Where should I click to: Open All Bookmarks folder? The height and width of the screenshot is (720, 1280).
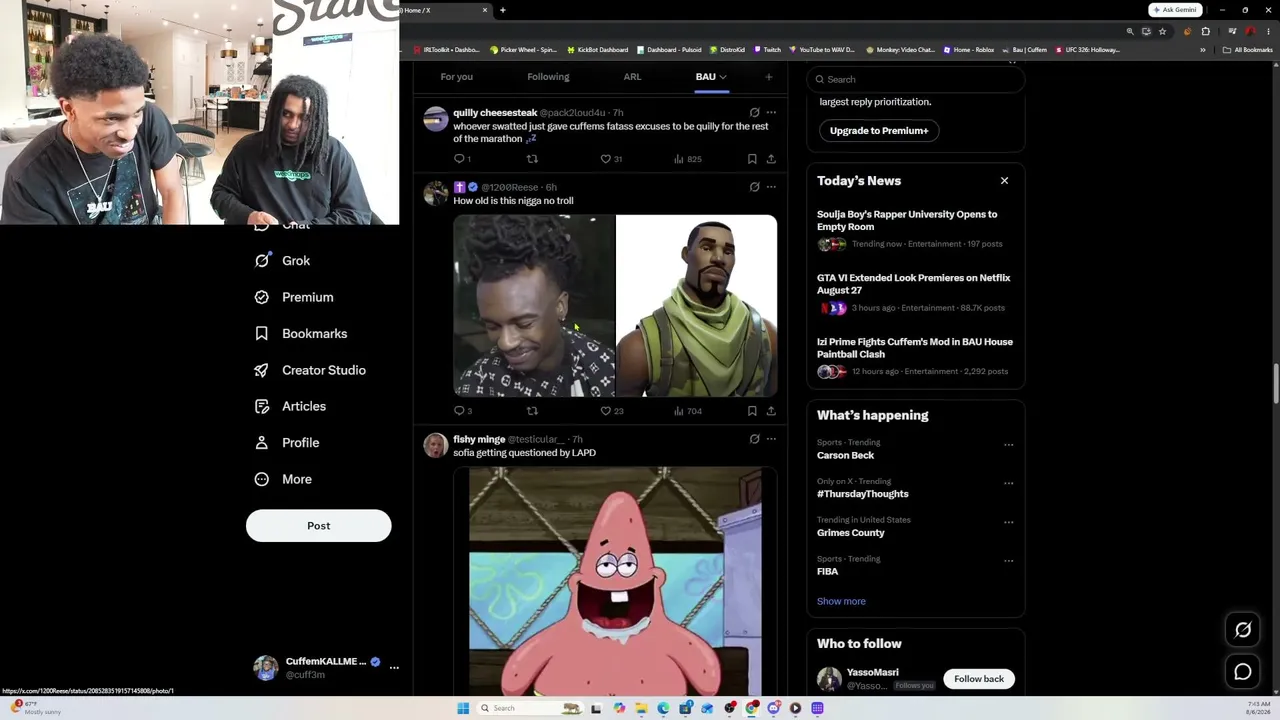click(1247, 50)
